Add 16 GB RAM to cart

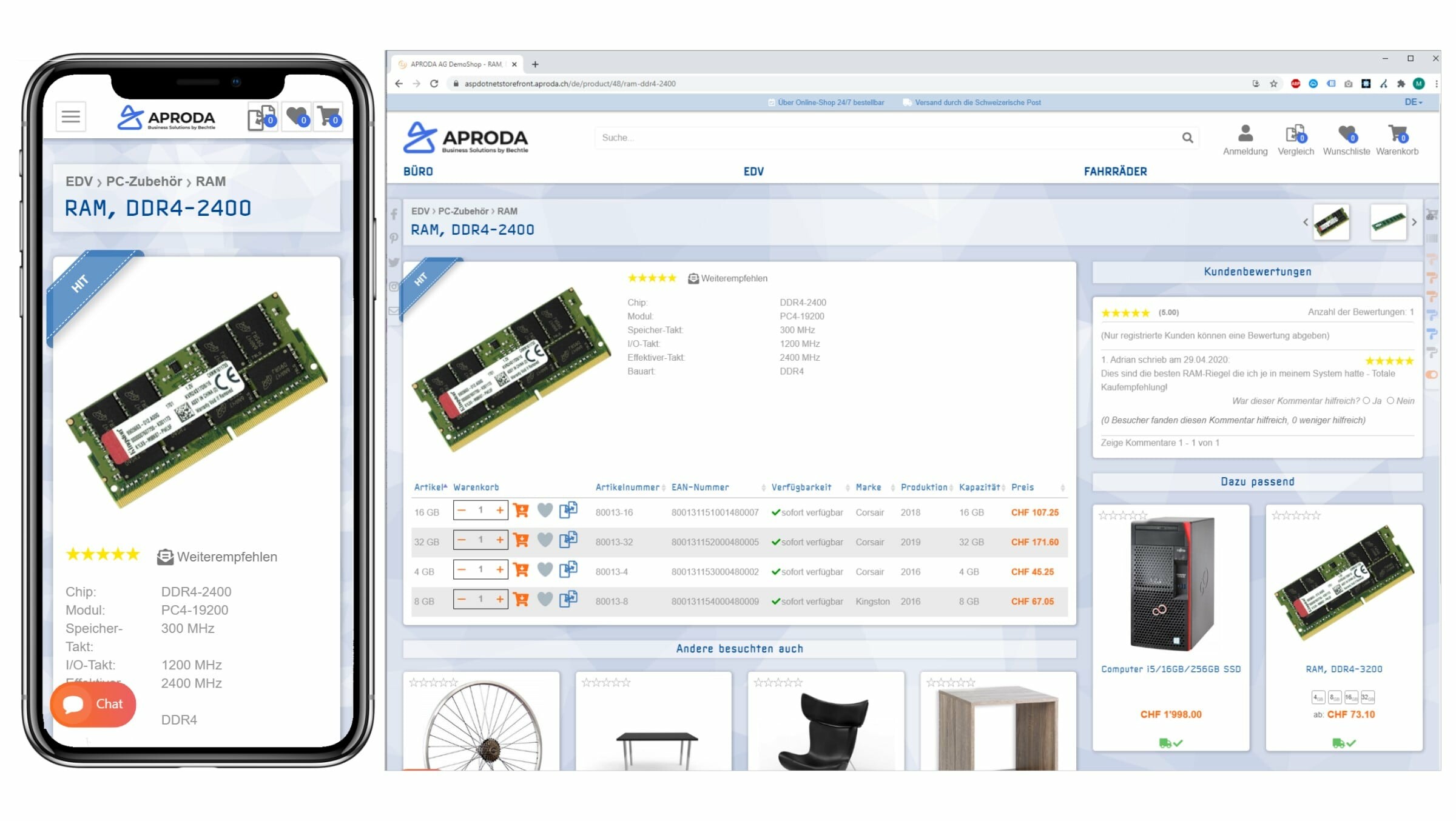(x=521, y=511)
